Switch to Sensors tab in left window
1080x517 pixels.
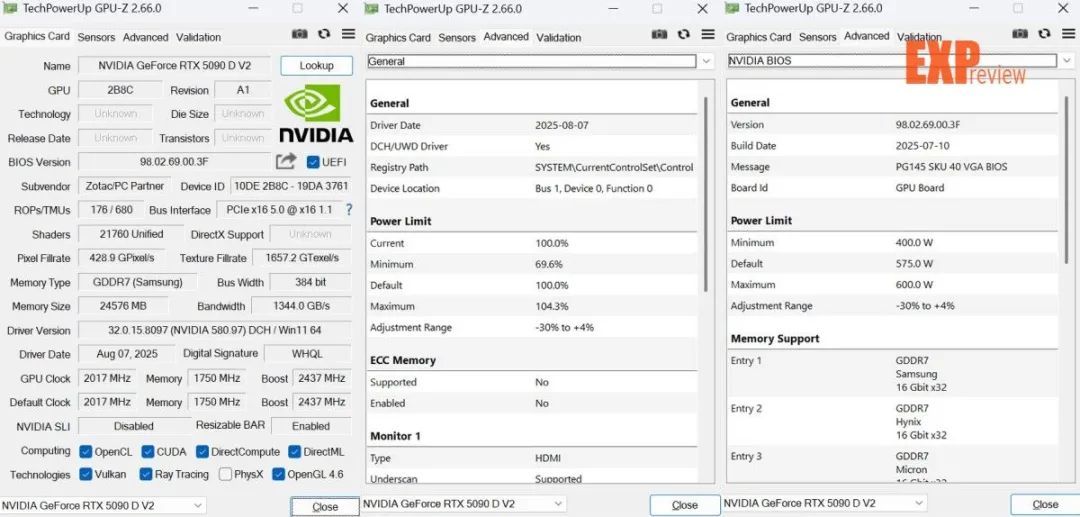coord(96,37)
